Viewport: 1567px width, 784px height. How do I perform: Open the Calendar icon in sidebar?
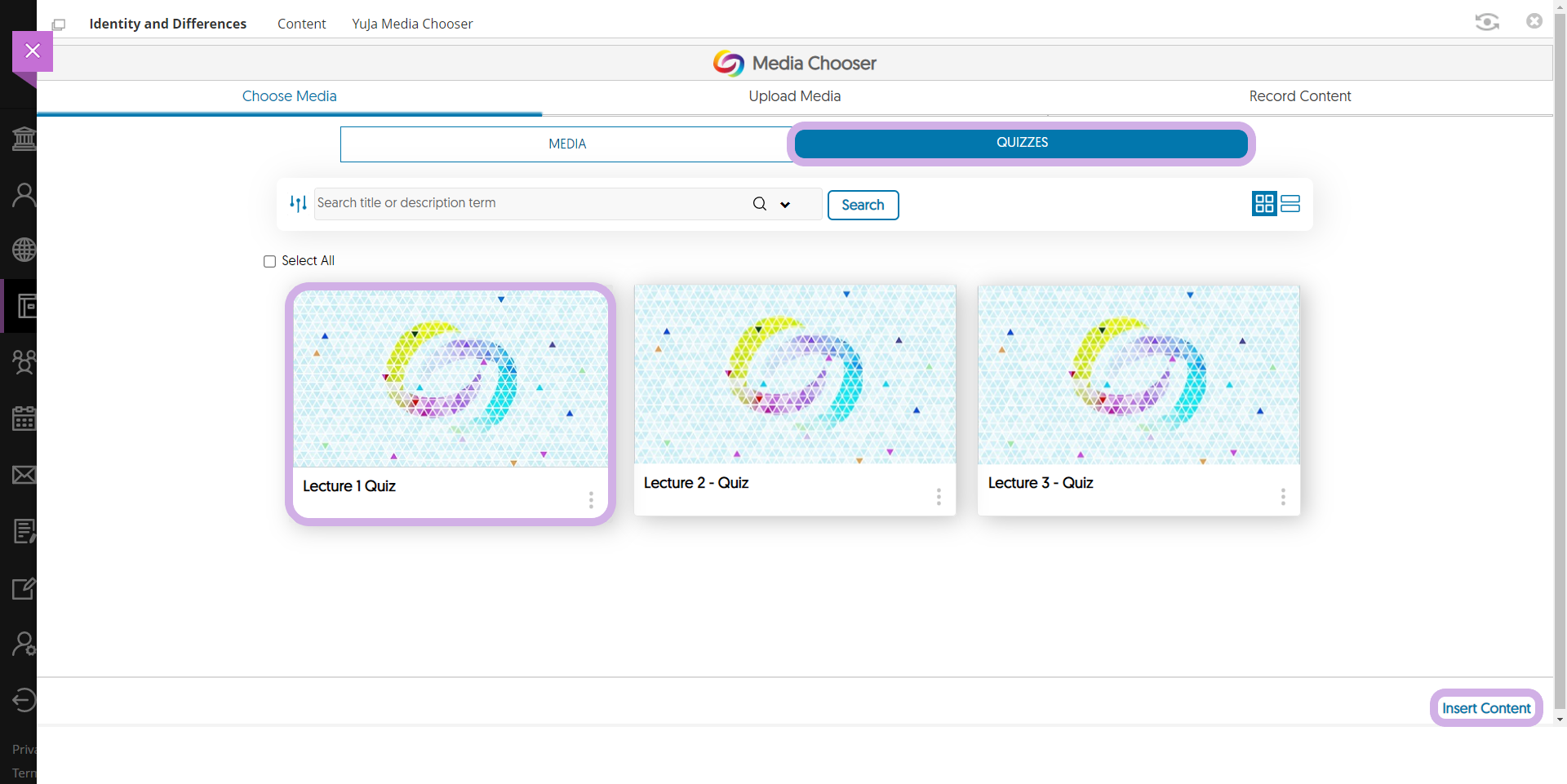tap(24, 419)
